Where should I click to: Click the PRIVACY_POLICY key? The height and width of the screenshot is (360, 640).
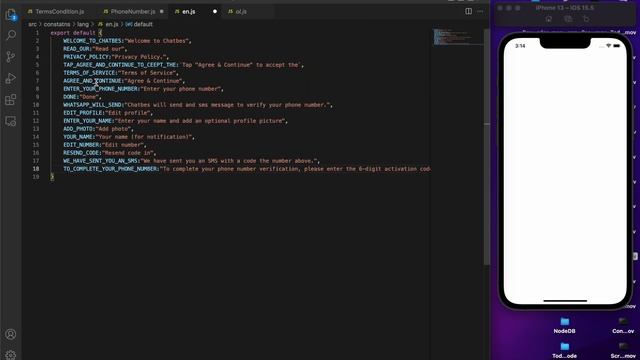(x=86, y=57)
